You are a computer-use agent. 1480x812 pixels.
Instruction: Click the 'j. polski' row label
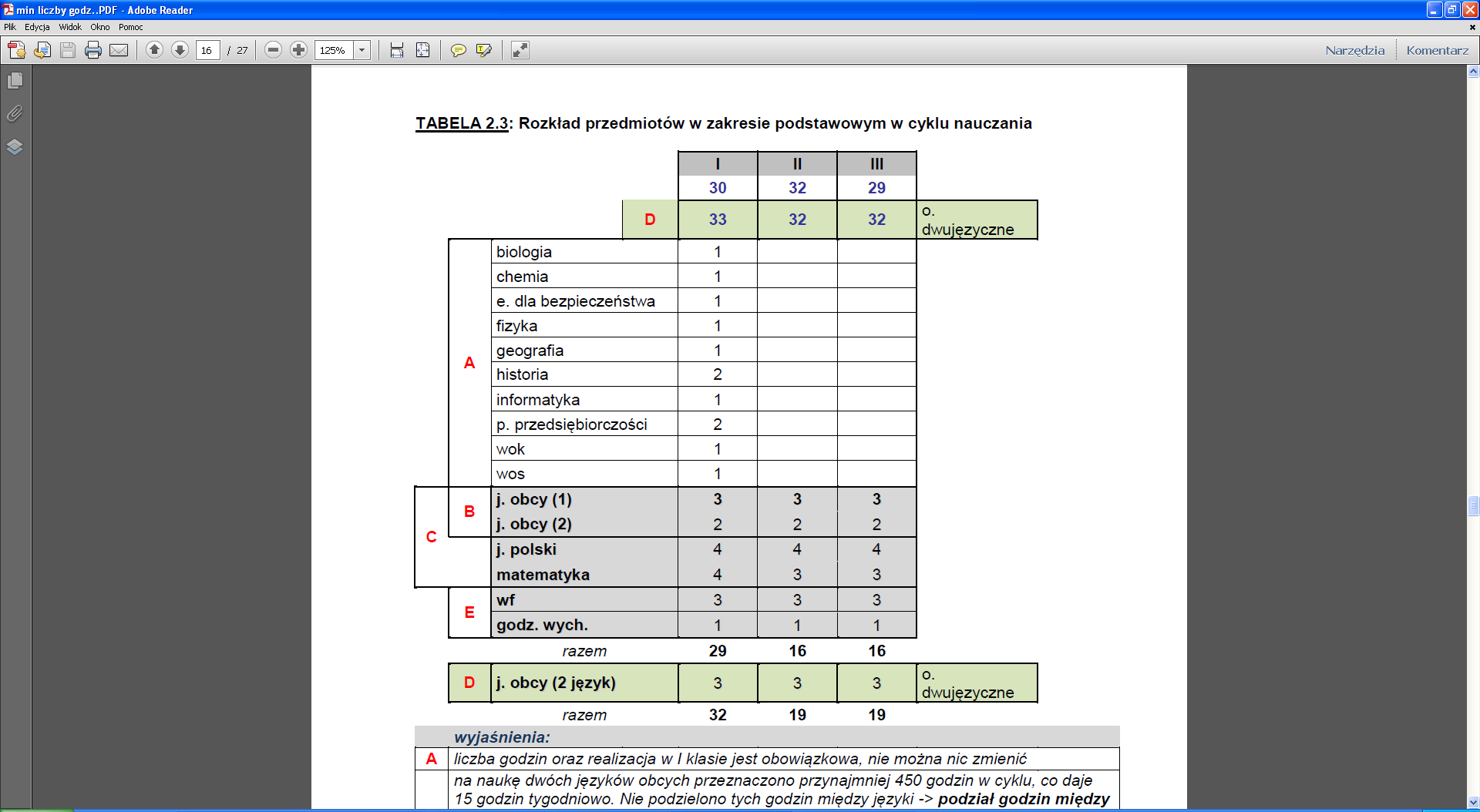click(x=526, y=549)
